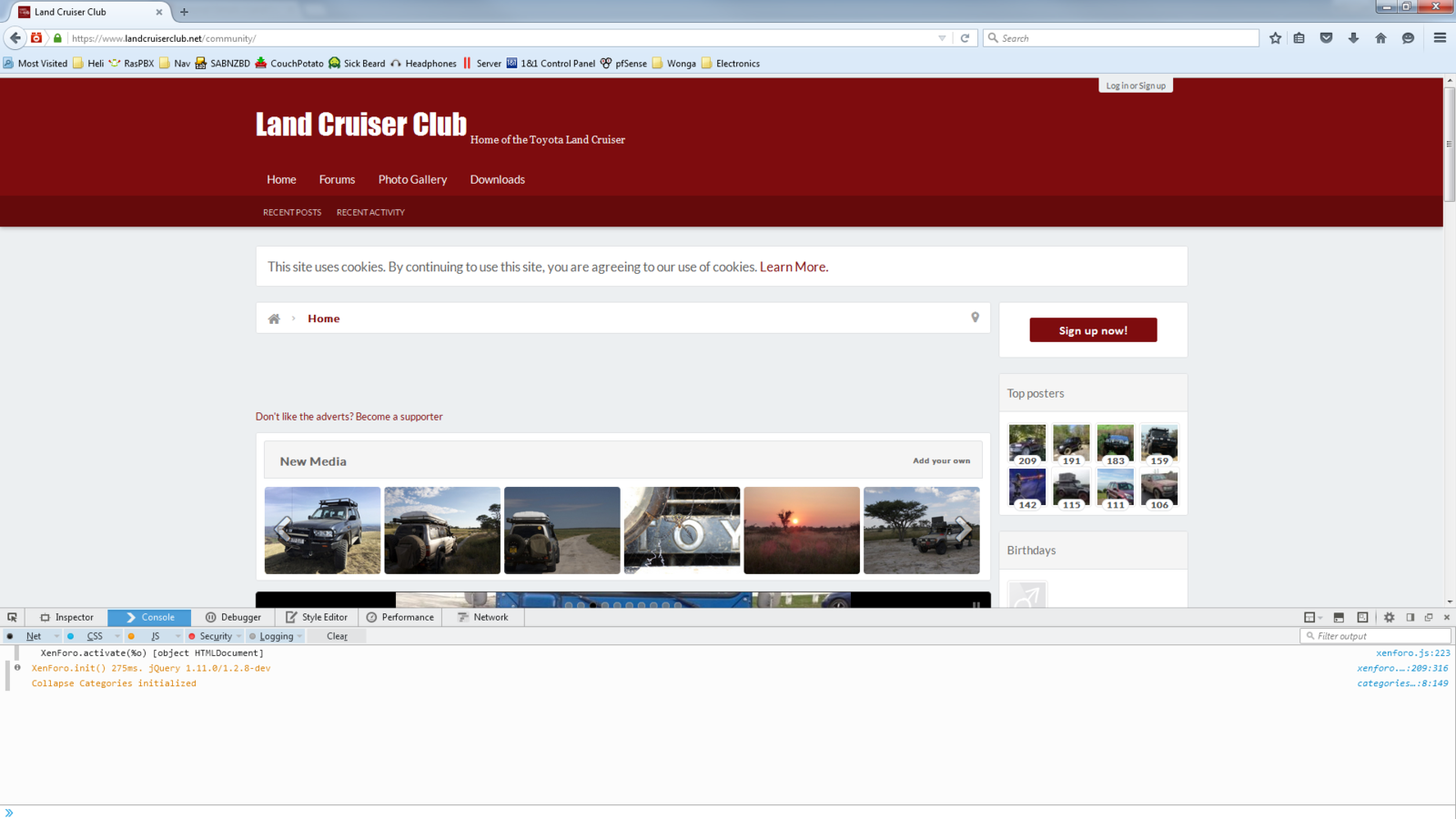
Task: Go back with the browser back arrow
Action: pos(15,38)
